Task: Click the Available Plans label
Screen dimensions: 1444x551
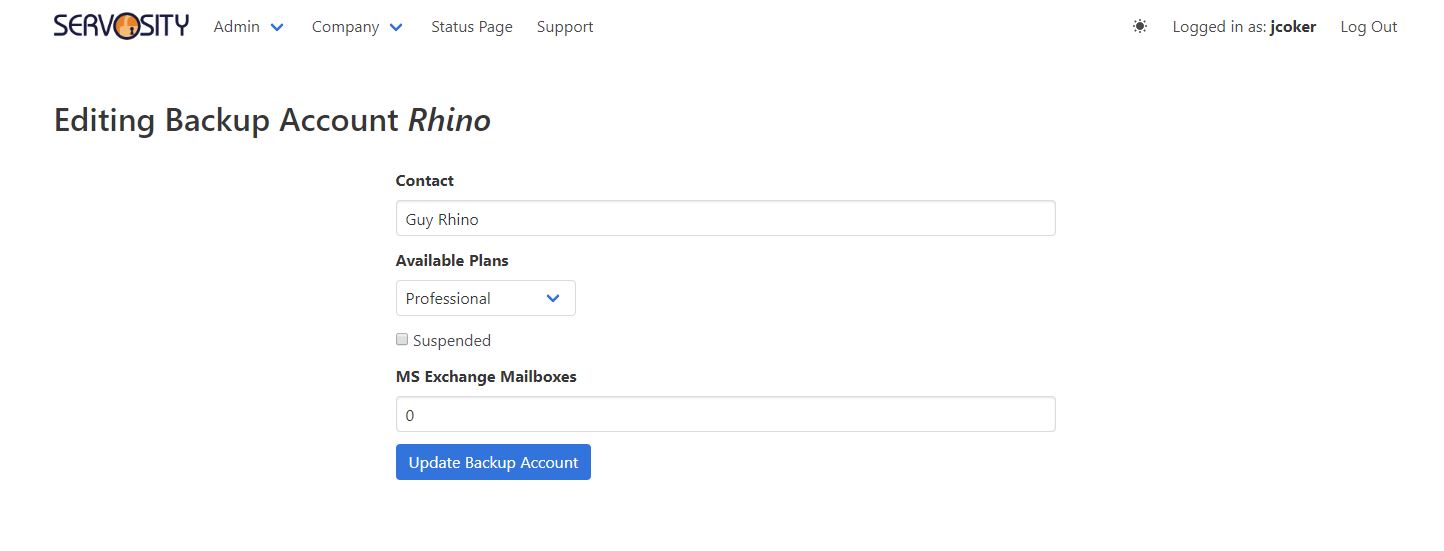Action: point(452,260)
